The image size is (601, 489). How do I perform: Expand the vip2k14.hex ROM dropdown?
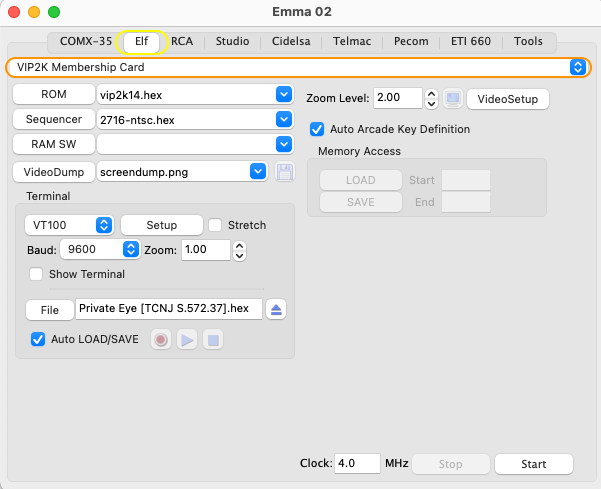(x=284, y=94)
